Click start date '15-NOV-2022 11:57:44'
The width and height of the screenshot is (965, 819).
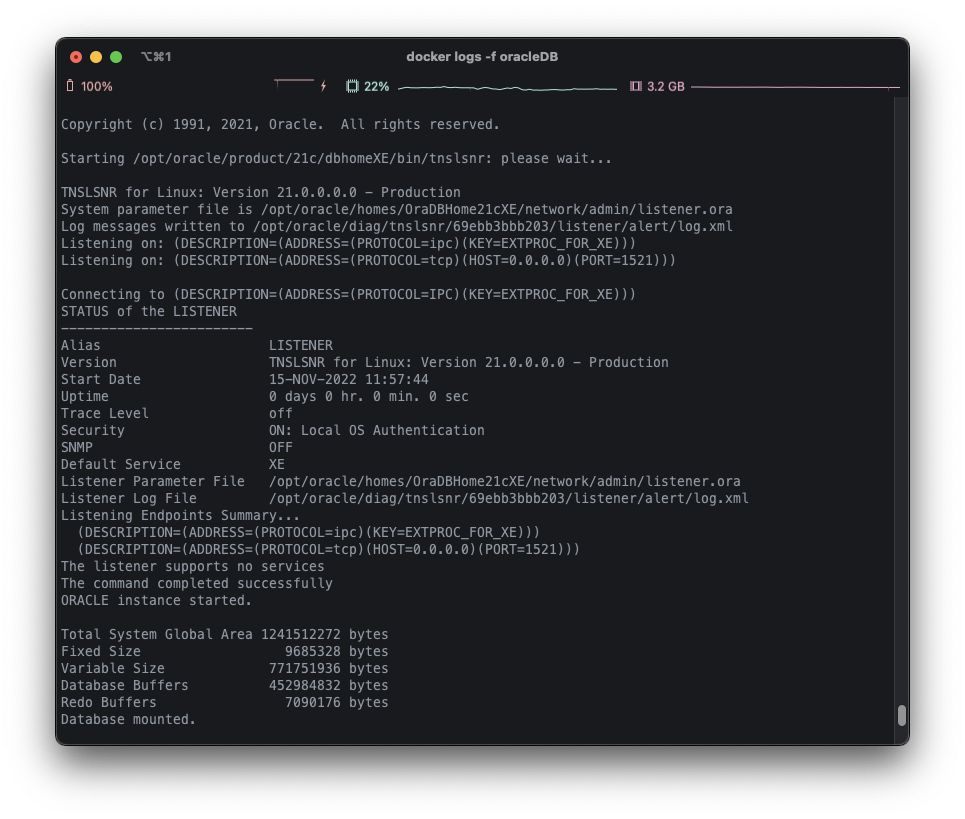(x=348, y=379)
